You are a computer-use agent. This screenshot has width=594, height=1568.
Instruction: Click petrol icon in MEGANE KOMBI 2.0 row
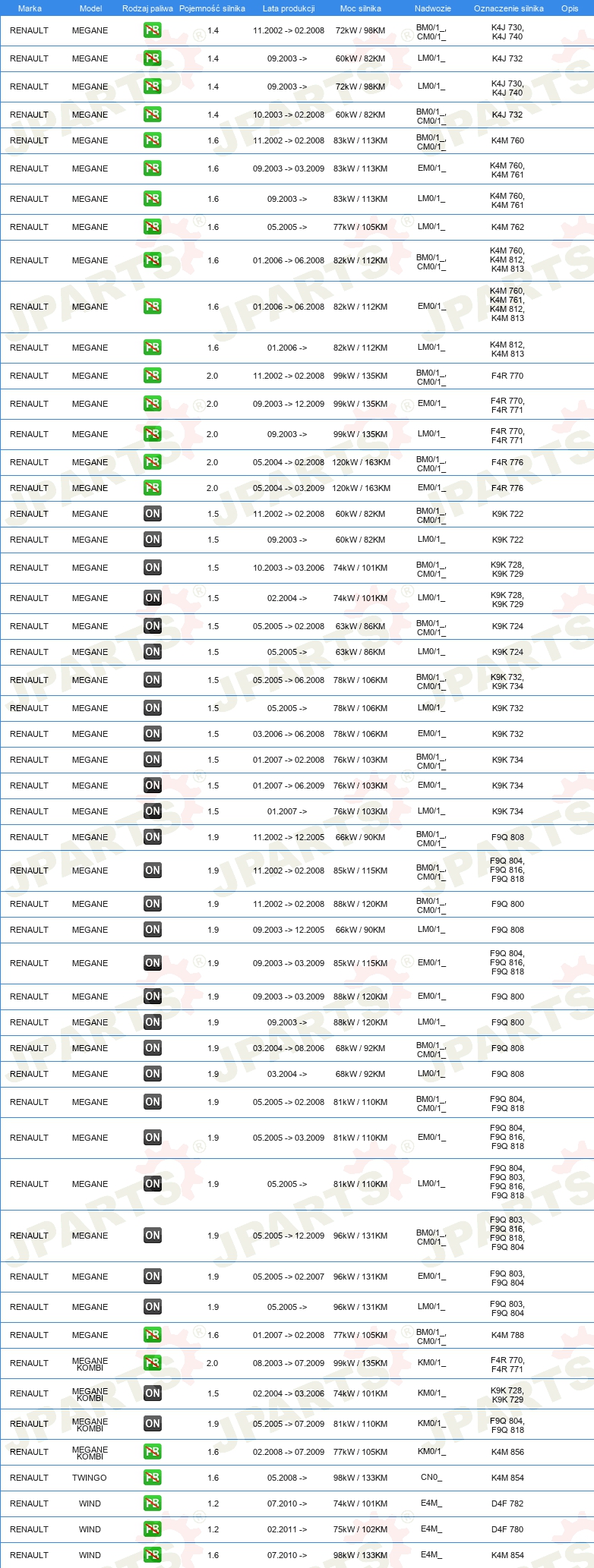click(152, 1363)
